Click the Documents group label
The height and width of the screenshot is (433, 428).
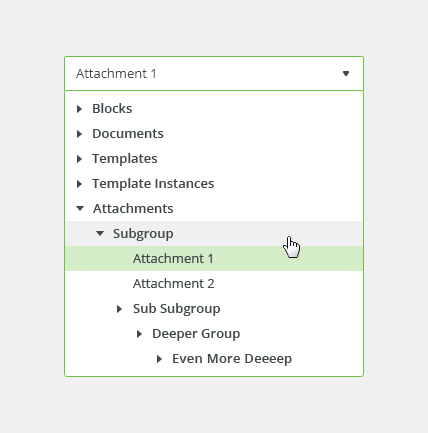[128, 134]
